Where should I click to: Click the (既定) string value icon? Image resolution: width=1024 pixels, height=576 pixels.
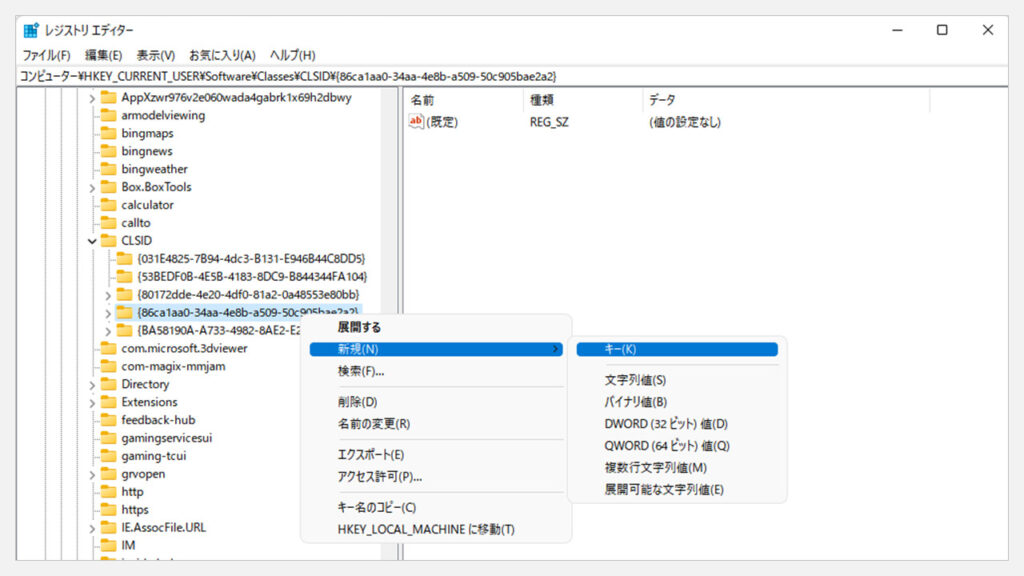[417, 122]
